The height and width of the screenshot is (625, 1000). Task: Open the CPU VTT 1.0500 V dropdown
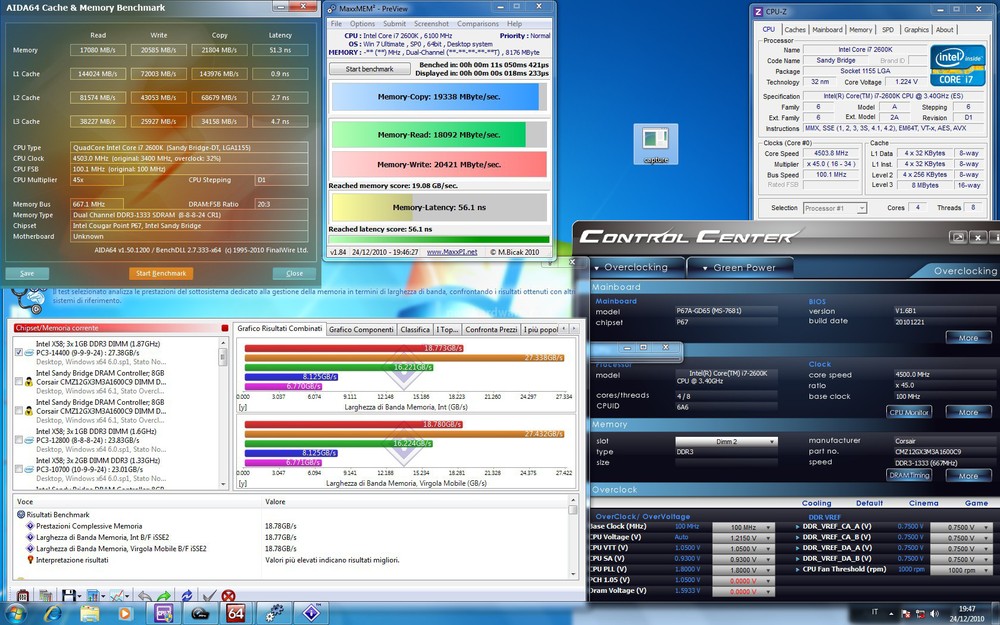click(743, 548)
